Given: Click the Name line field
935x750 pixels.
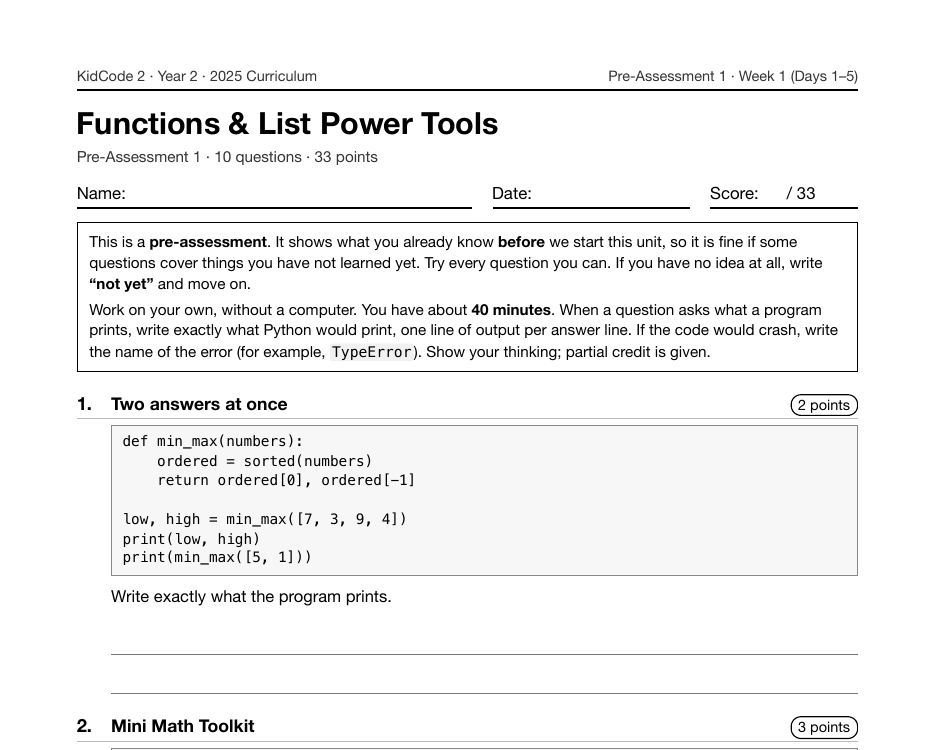Looking at the screenshot, I should [274, 194].
